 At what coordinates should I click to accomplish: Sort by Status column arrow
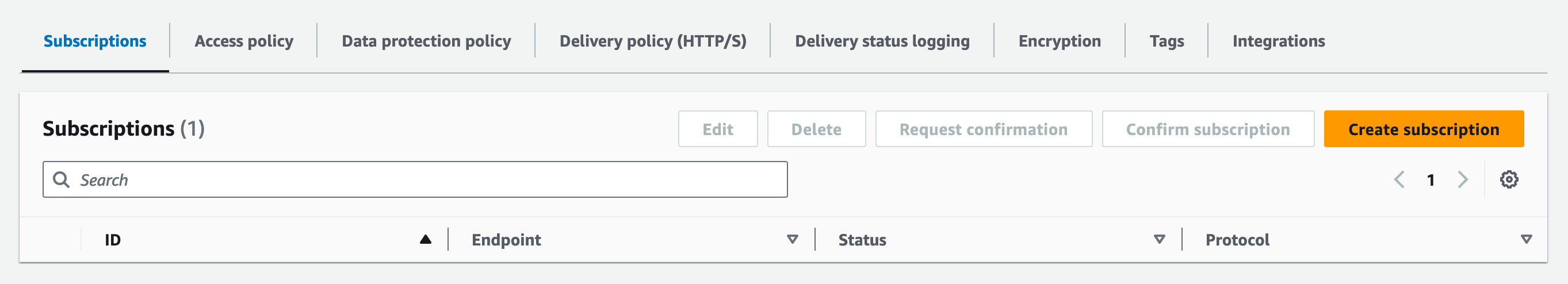click(x=1159, y=240)
